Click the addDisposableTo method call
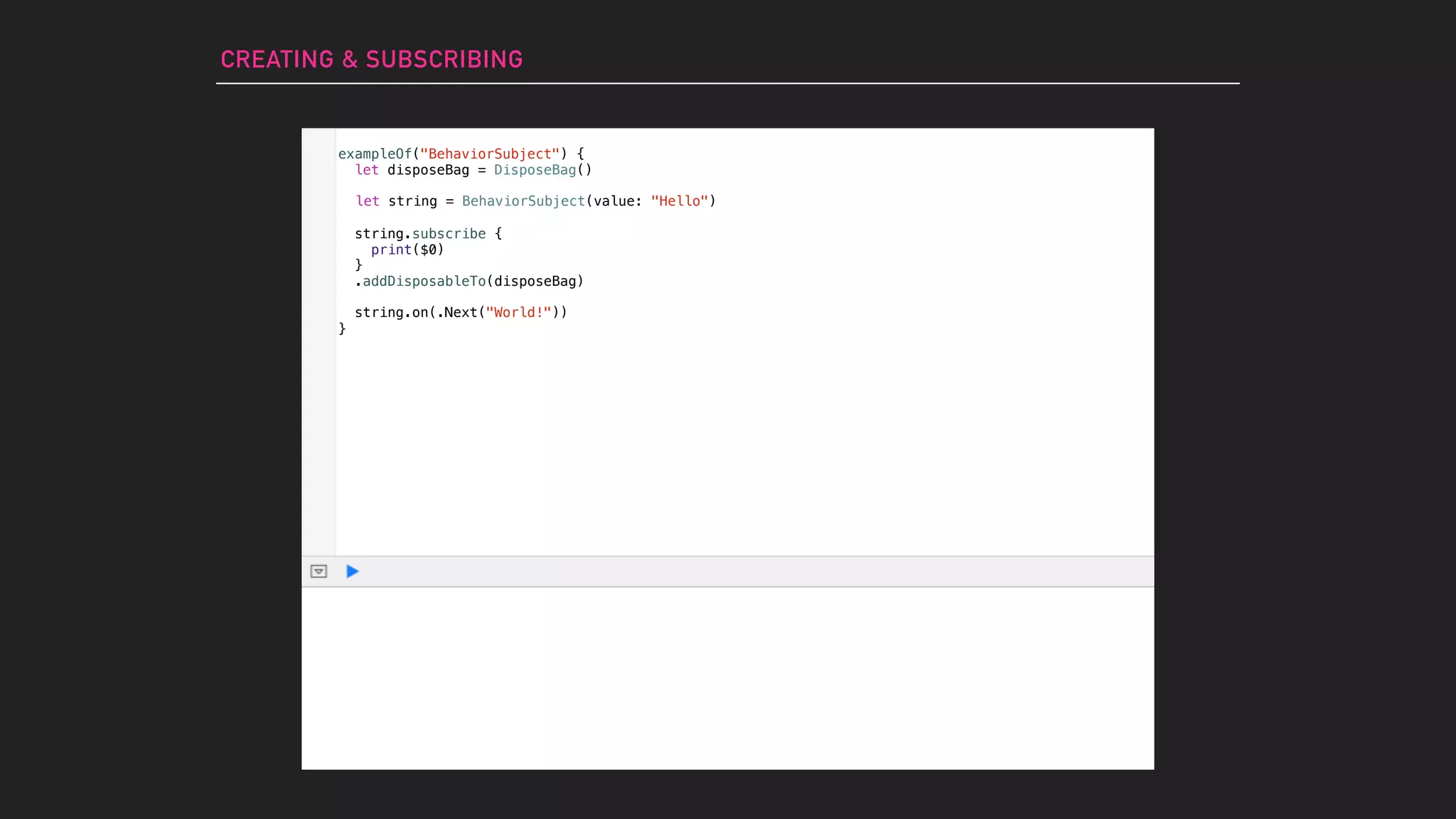Image resolution: width=1456 pixels, height=819 pixels. [x=424, y=282]
